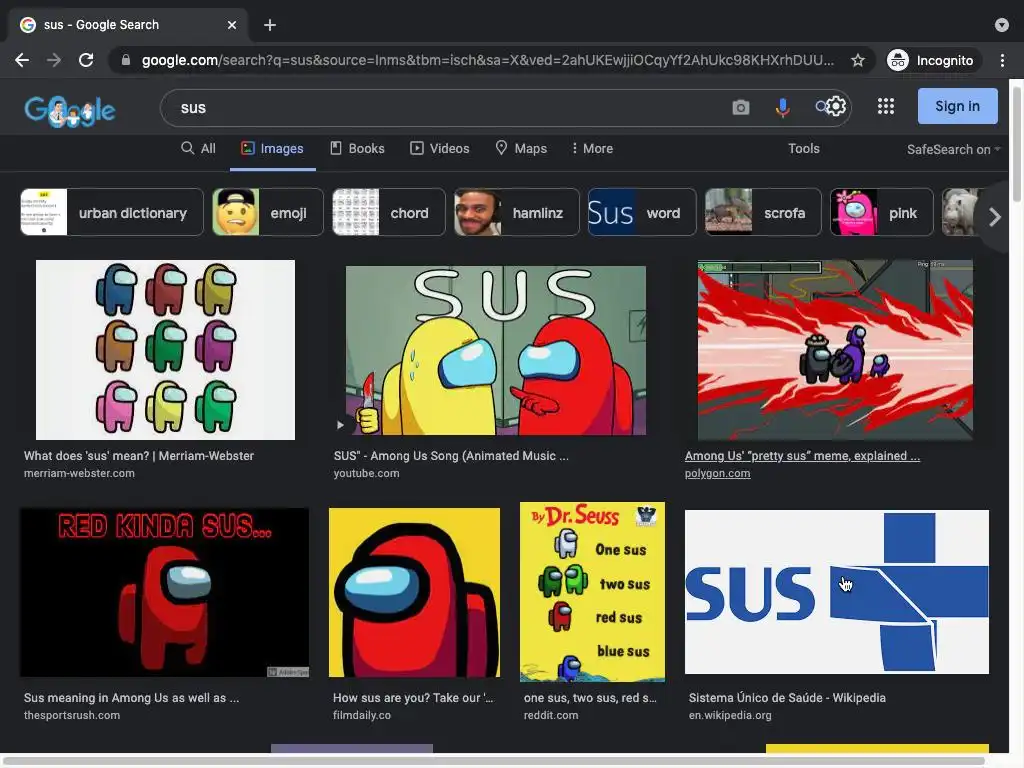Filter by the urban dictionary chip
Viewport: 1024px width, 768px height.
[x=112, y=212]
